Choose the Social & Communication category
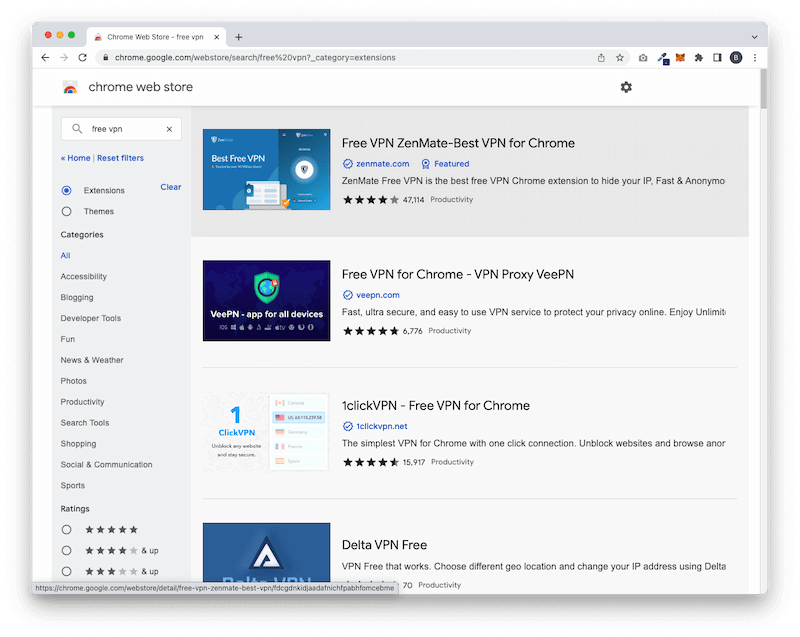The image size is (800, 637). point(106,465)
